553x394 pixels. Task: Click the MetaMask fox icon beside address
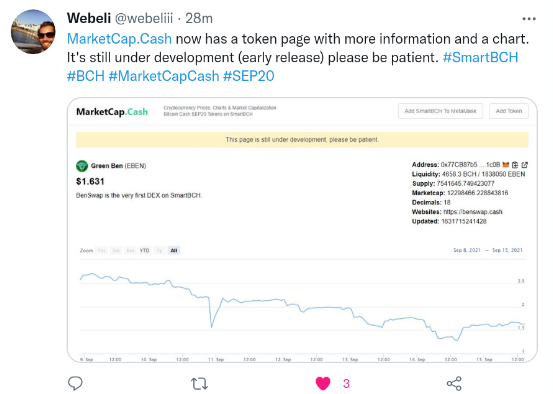click(506, 165)
